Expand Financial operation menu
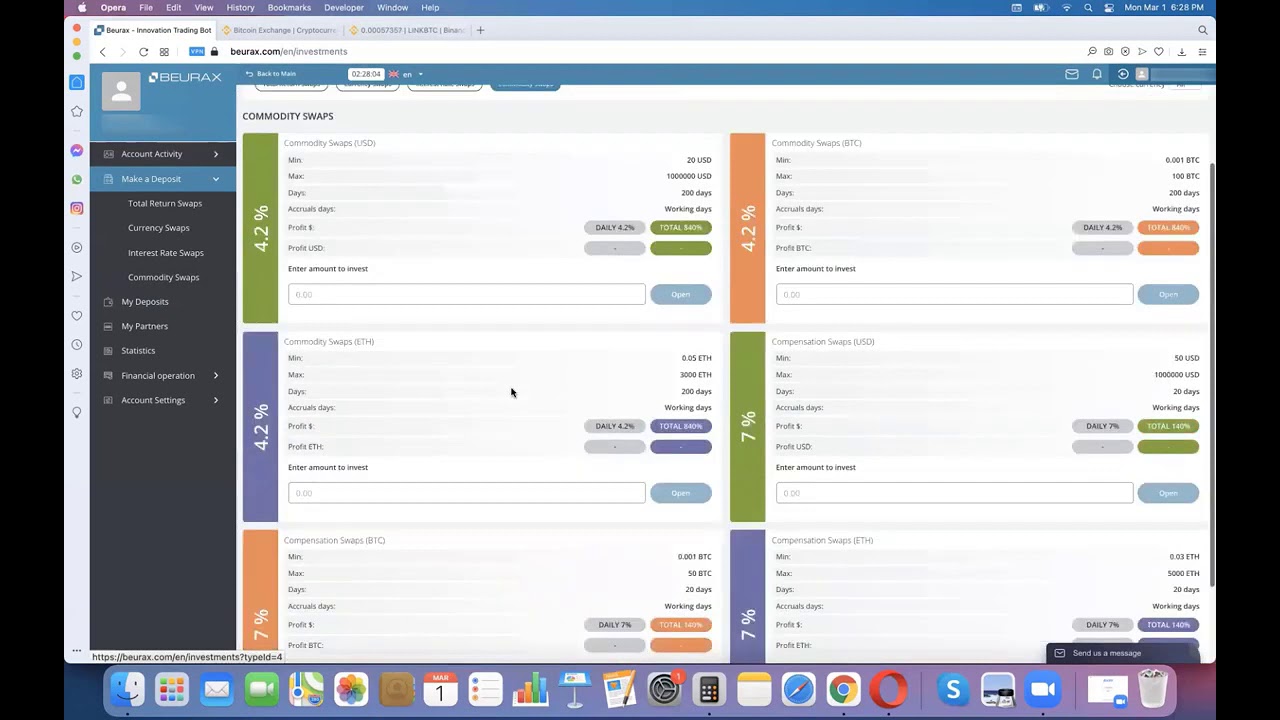Screen dimensions: 1280x720 click(163, 376)
